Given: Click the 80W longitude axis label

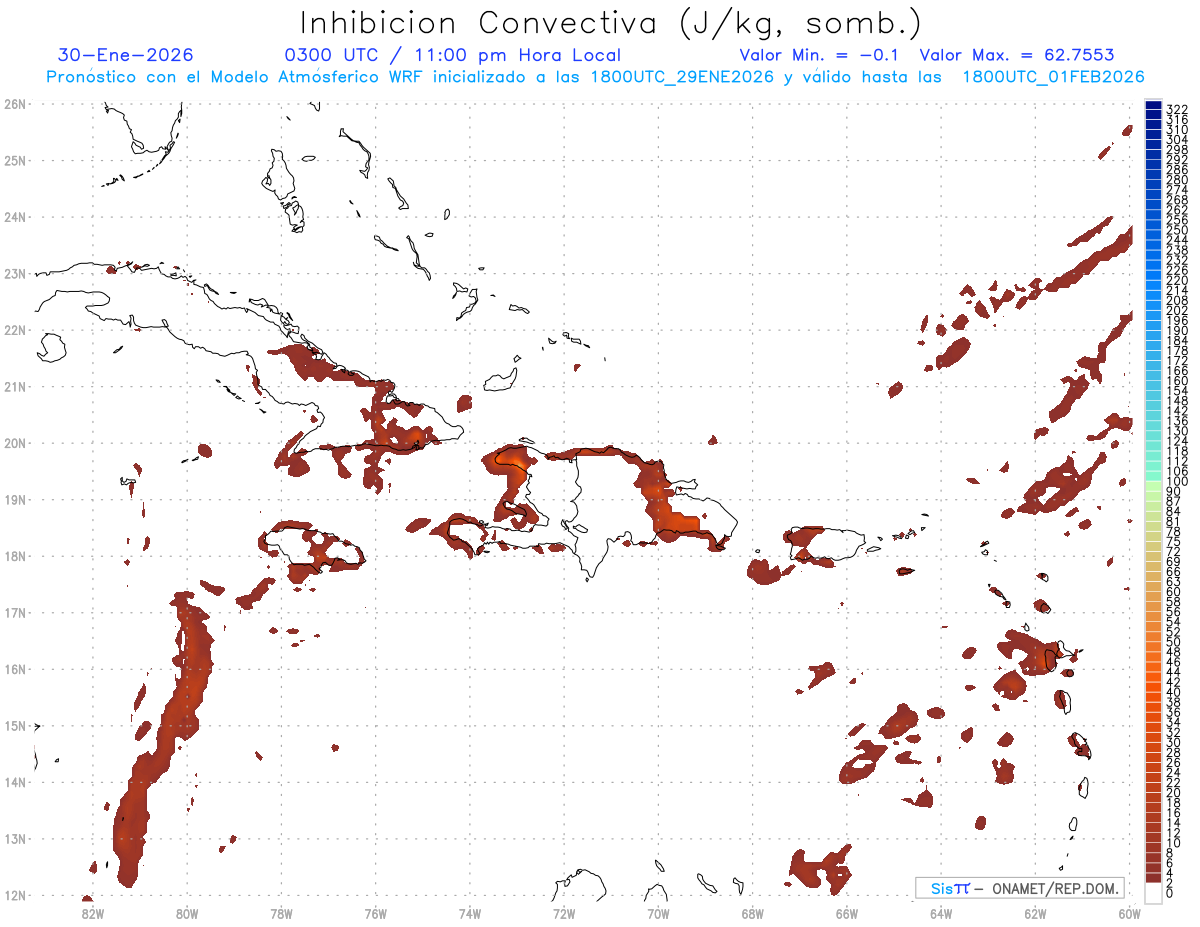Looking at the screenshot, I should pos(187,913).
